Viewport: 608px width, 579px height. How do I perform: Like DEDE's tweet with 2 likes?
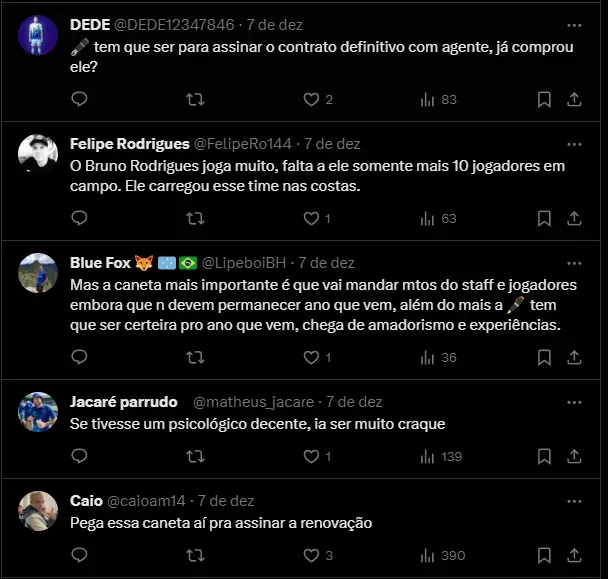click(318, 100)
